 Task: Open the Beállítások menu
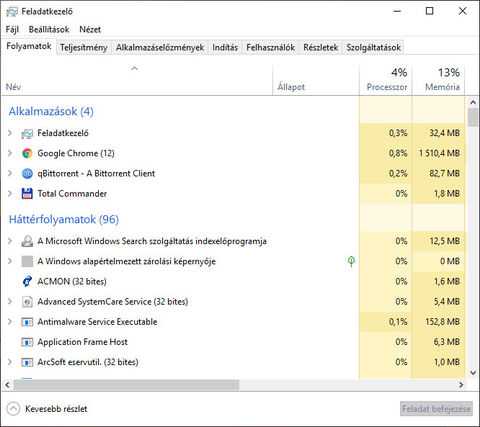[49, 30]
